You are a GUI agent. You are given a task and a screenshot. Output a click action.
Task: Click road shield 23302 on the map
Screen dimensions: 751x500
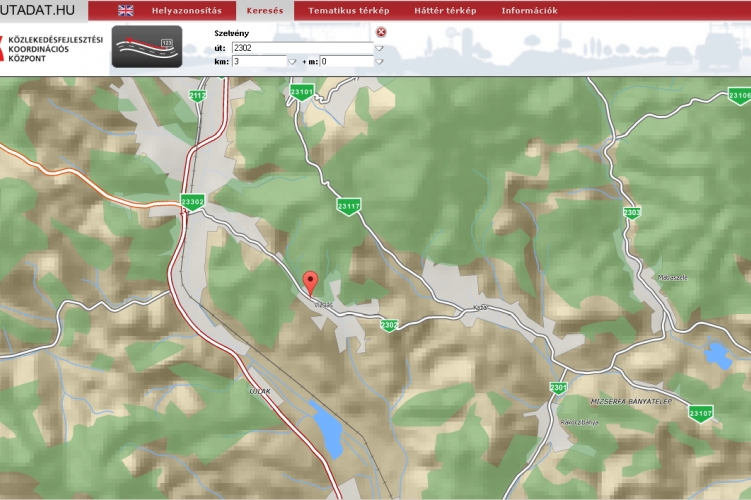pos(193,201)
